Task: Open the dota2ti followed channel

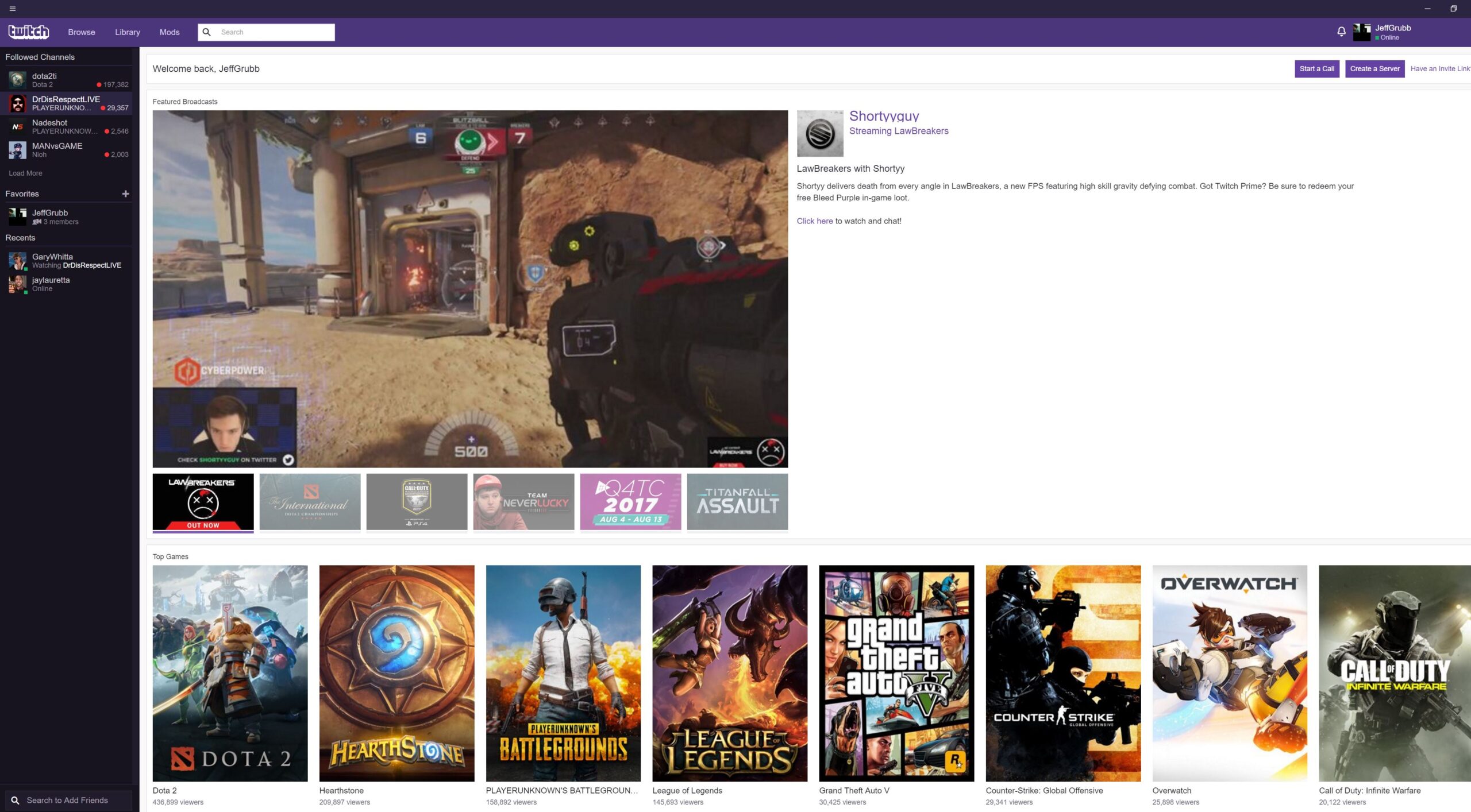Action: (x=66, y=80)
